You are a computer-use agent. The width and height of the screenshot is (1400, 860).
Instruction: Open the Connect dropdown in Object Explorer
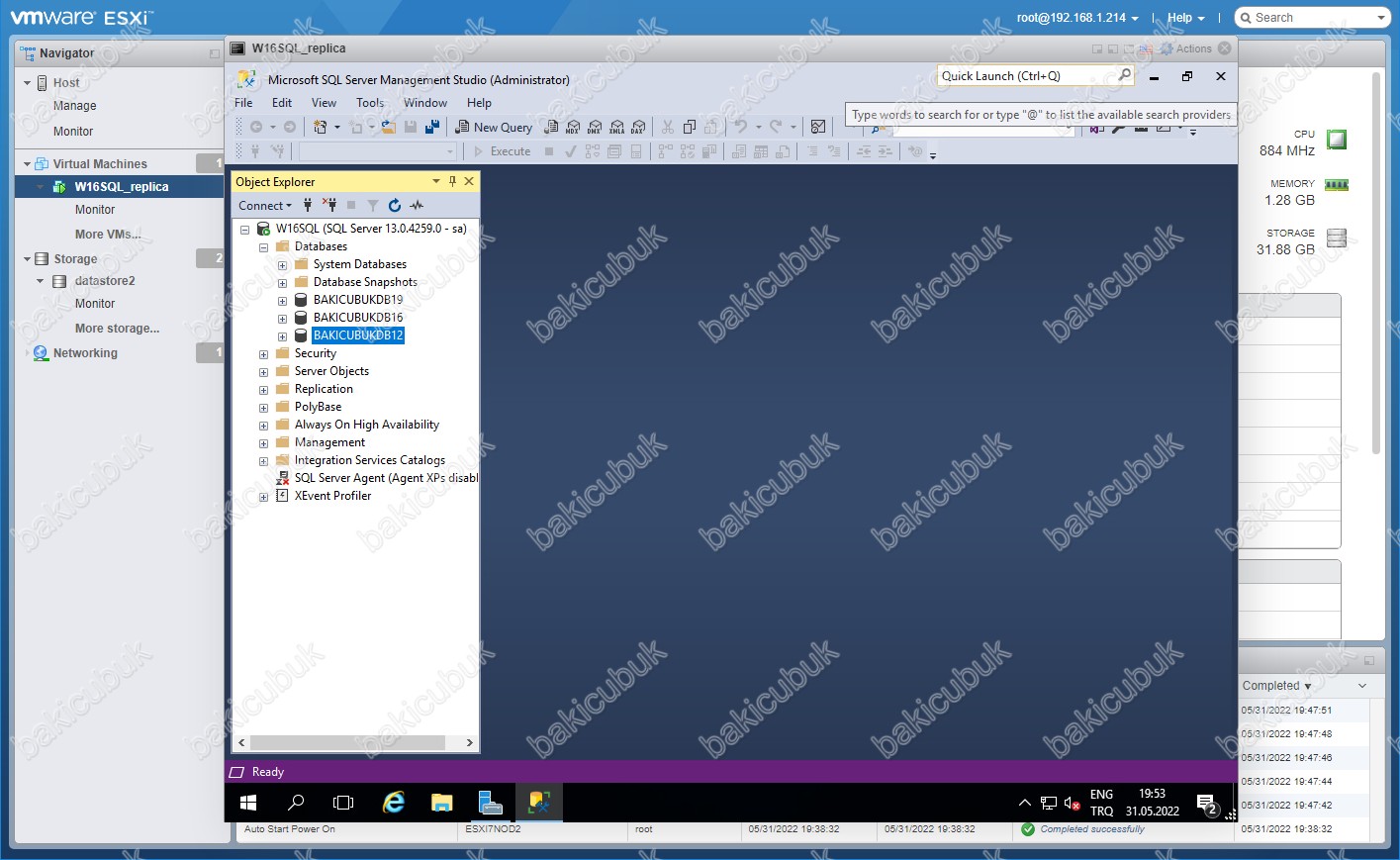265,205
